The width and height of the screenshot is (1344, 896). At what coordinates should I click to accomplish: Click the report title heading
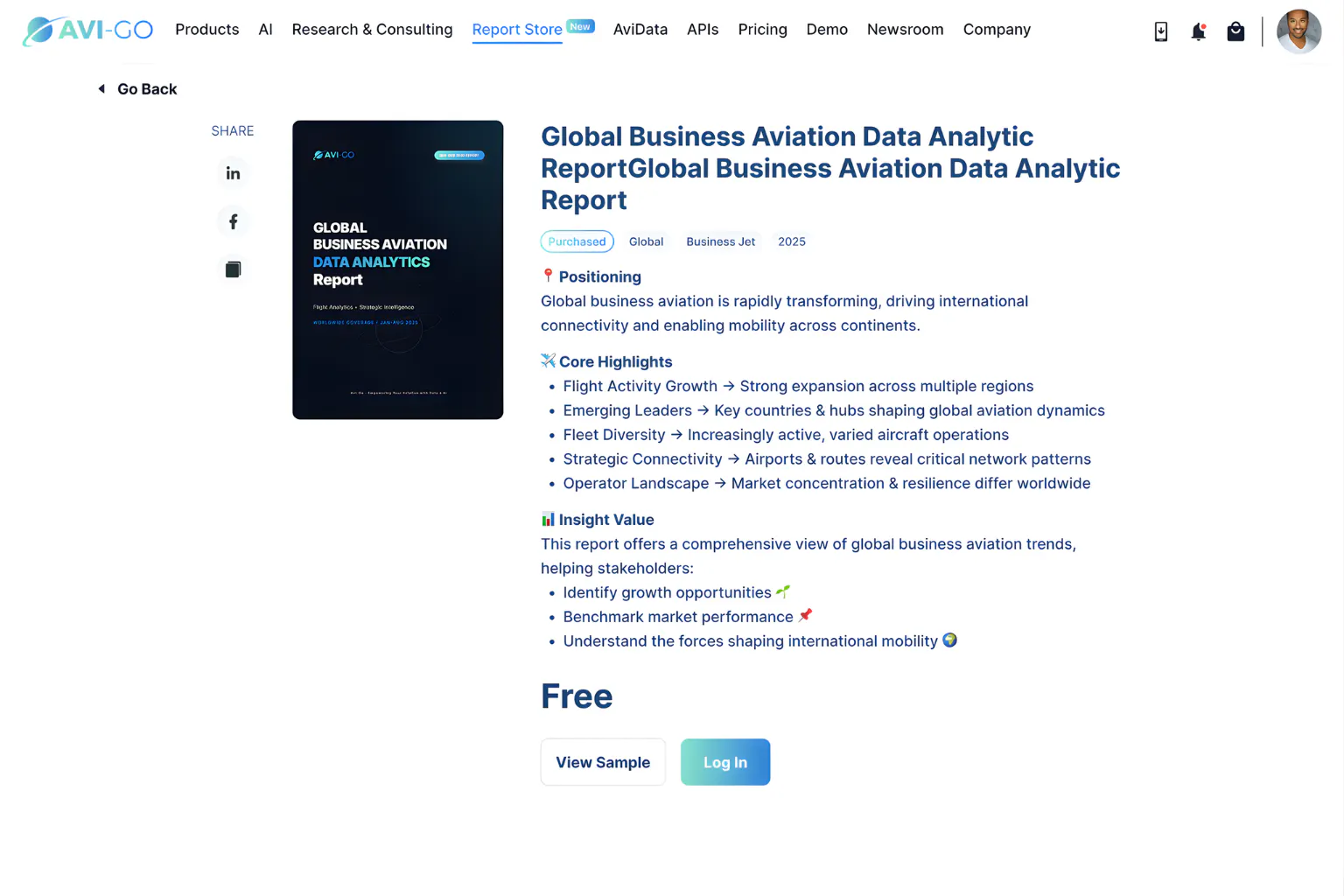(830, 168)
